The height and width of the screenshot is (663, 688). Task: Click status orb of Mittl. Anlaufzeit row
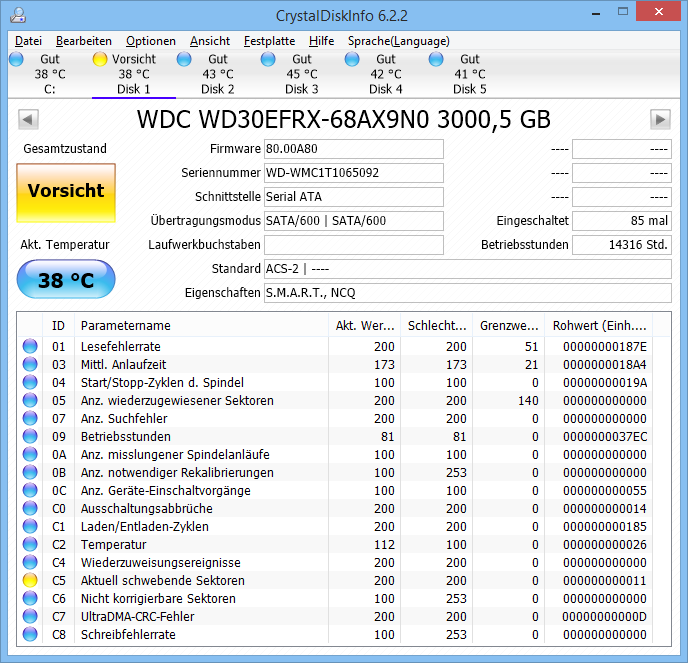coord(30,364)
